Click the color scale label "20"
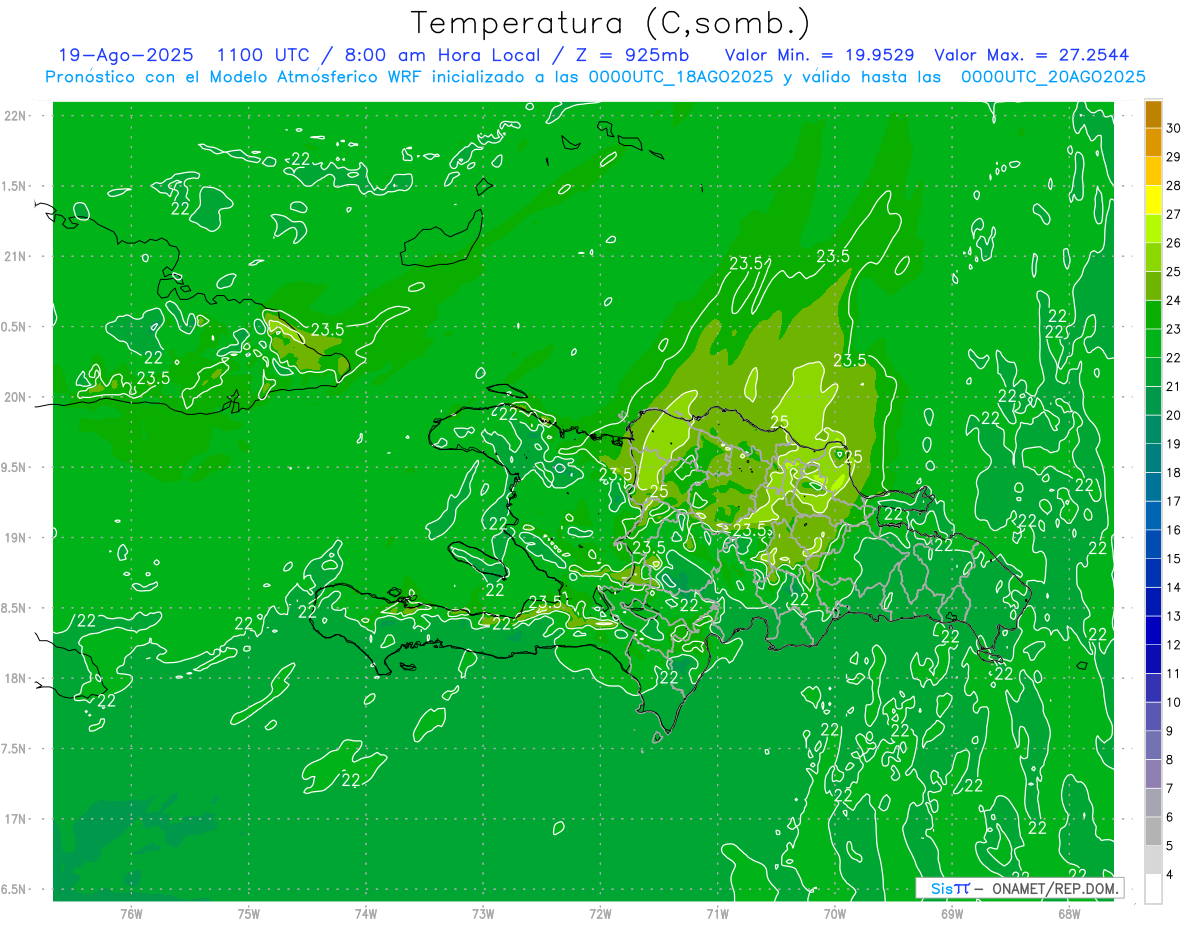 pyautogui.click(x=1174, y=415)
